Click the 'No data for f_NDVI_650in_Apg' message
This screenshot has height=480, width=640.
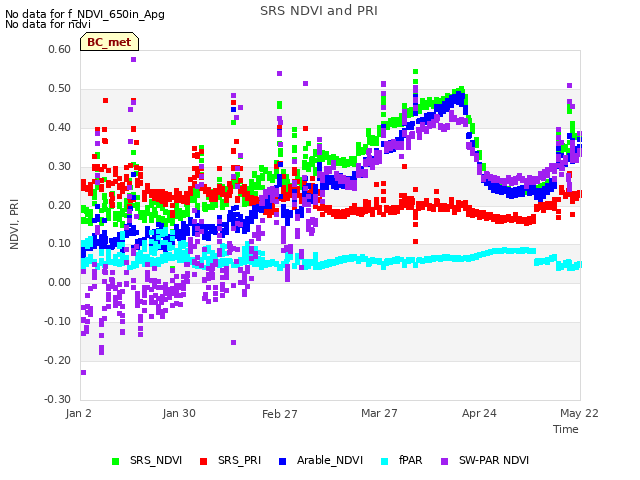tap(85, 14)
